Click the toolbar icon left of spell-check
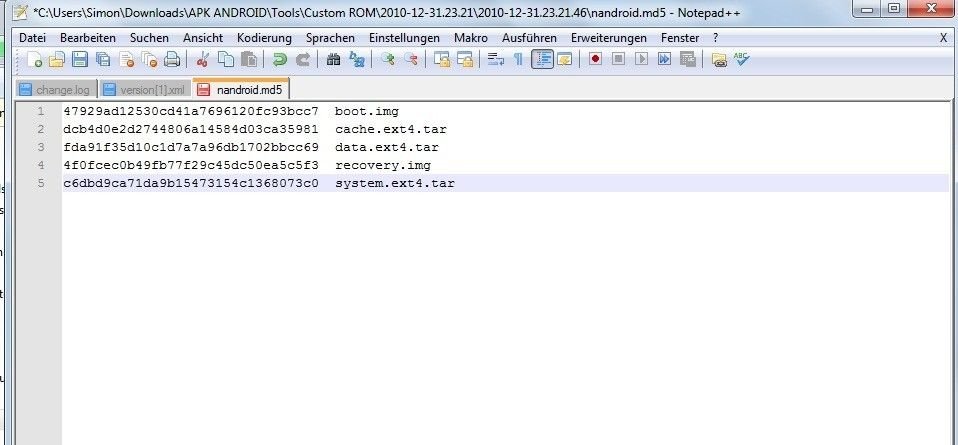Image resolution: width=958 pixels, height=445 pixels. [x=719, y=59]
